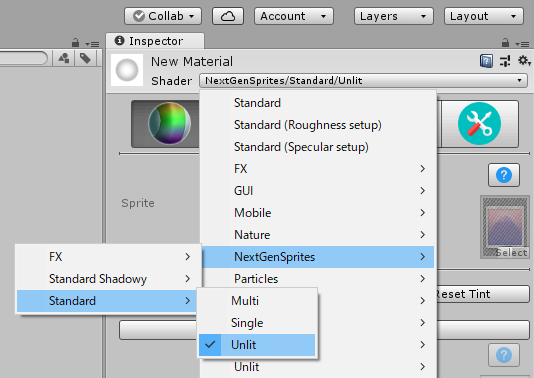The width and height of the screenshot is (534, 378).
Task: Click the material presets slider icon
Action: click(x=505, y=61)
